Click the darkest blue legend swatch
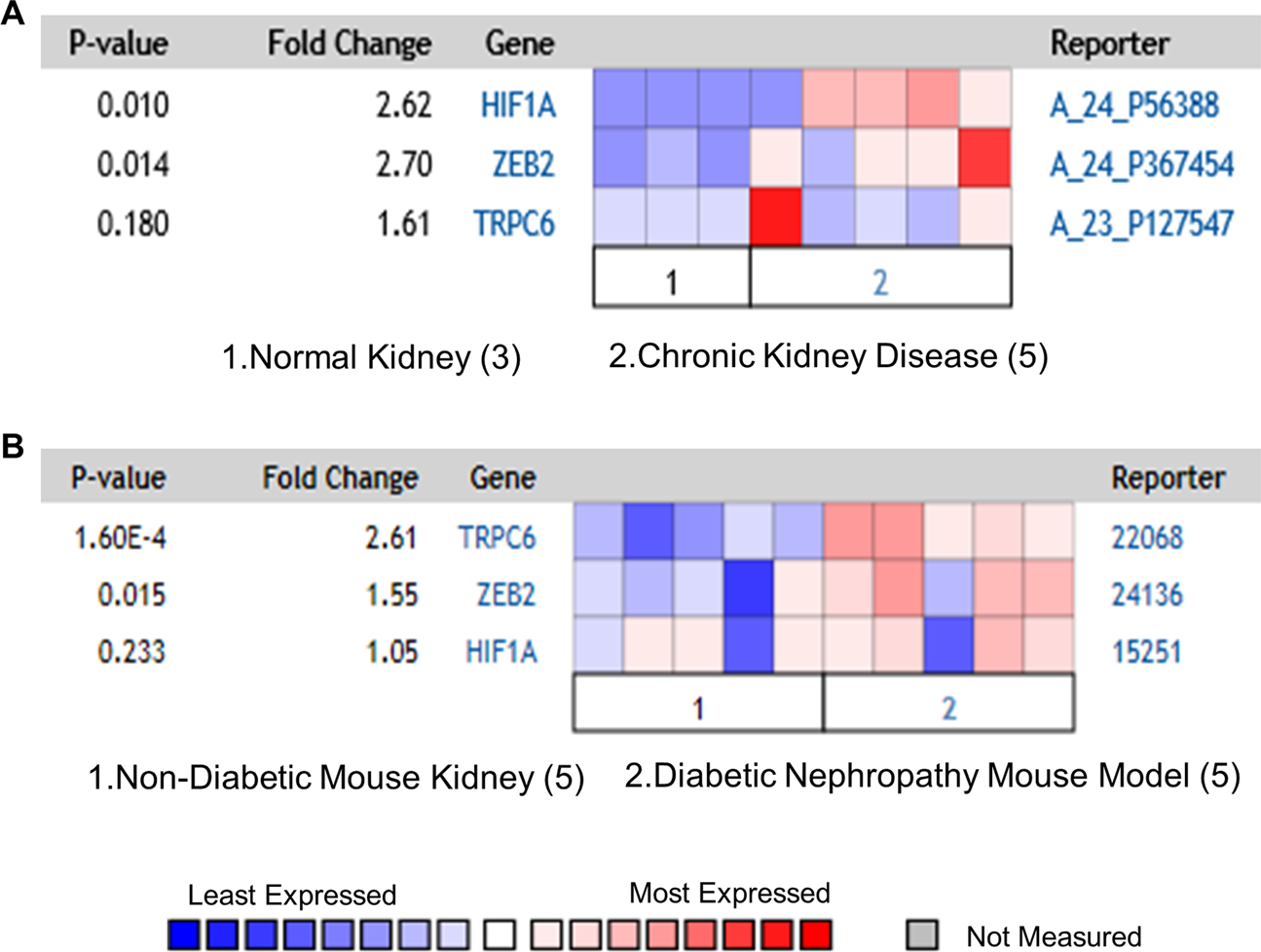Image resolution: width=1261 pixels, height=952 pixels. click(184, 935)
